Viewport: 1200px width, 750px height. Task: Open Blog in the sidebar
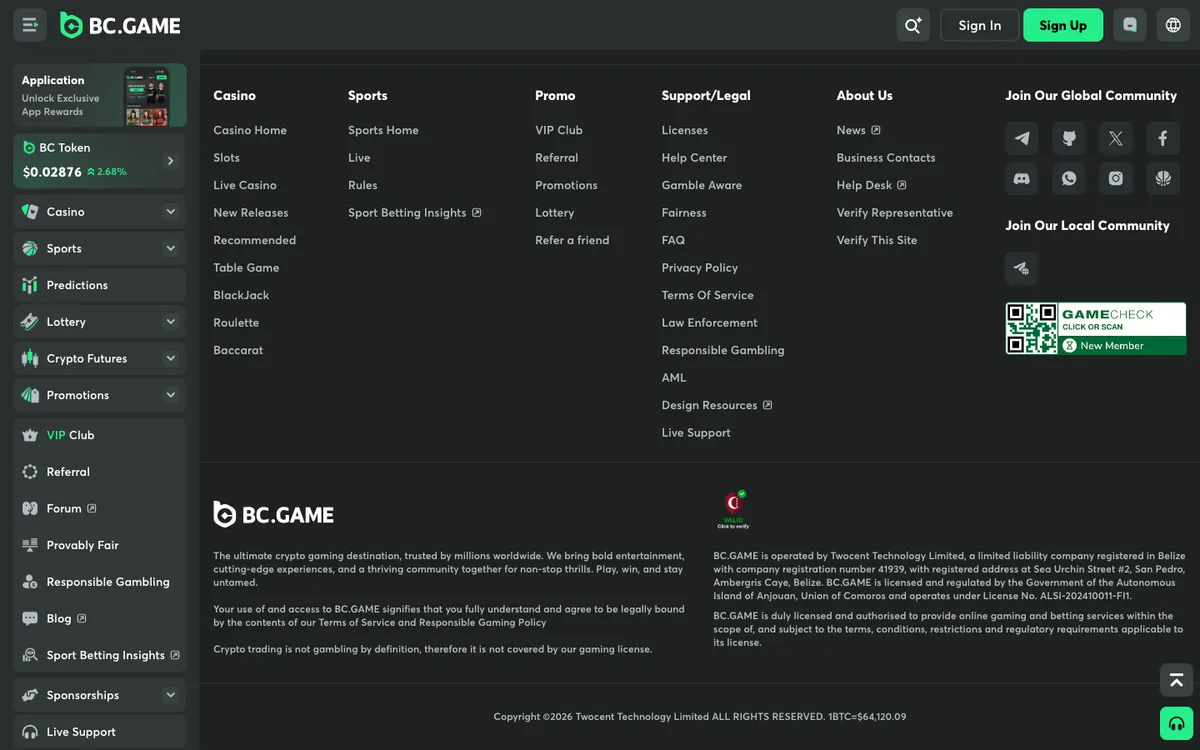point(100,618)
